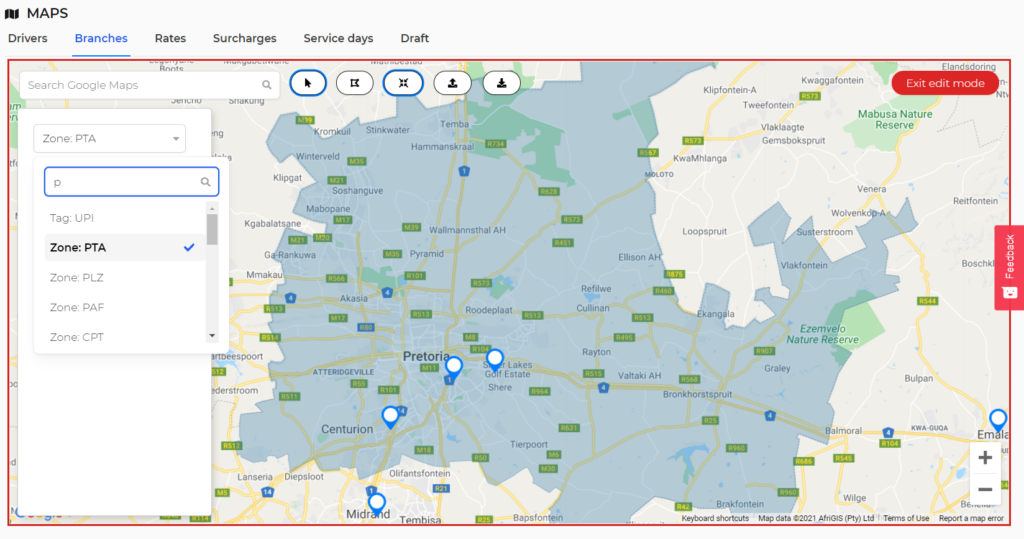The height and width of the screenshot is (539, 1024).
Task: Focus the Search Google Maps field
Action: 150,85
